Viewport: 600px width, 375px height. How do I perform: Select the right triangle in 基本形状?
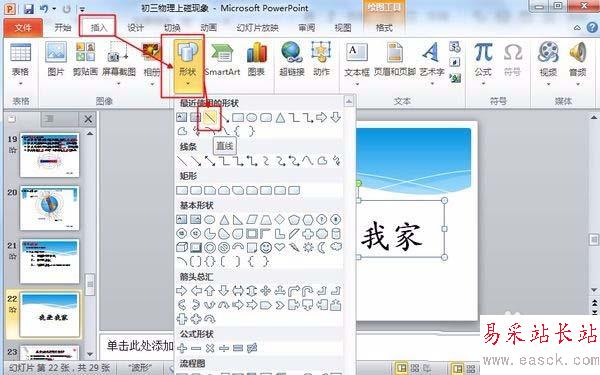click(238, 219)
